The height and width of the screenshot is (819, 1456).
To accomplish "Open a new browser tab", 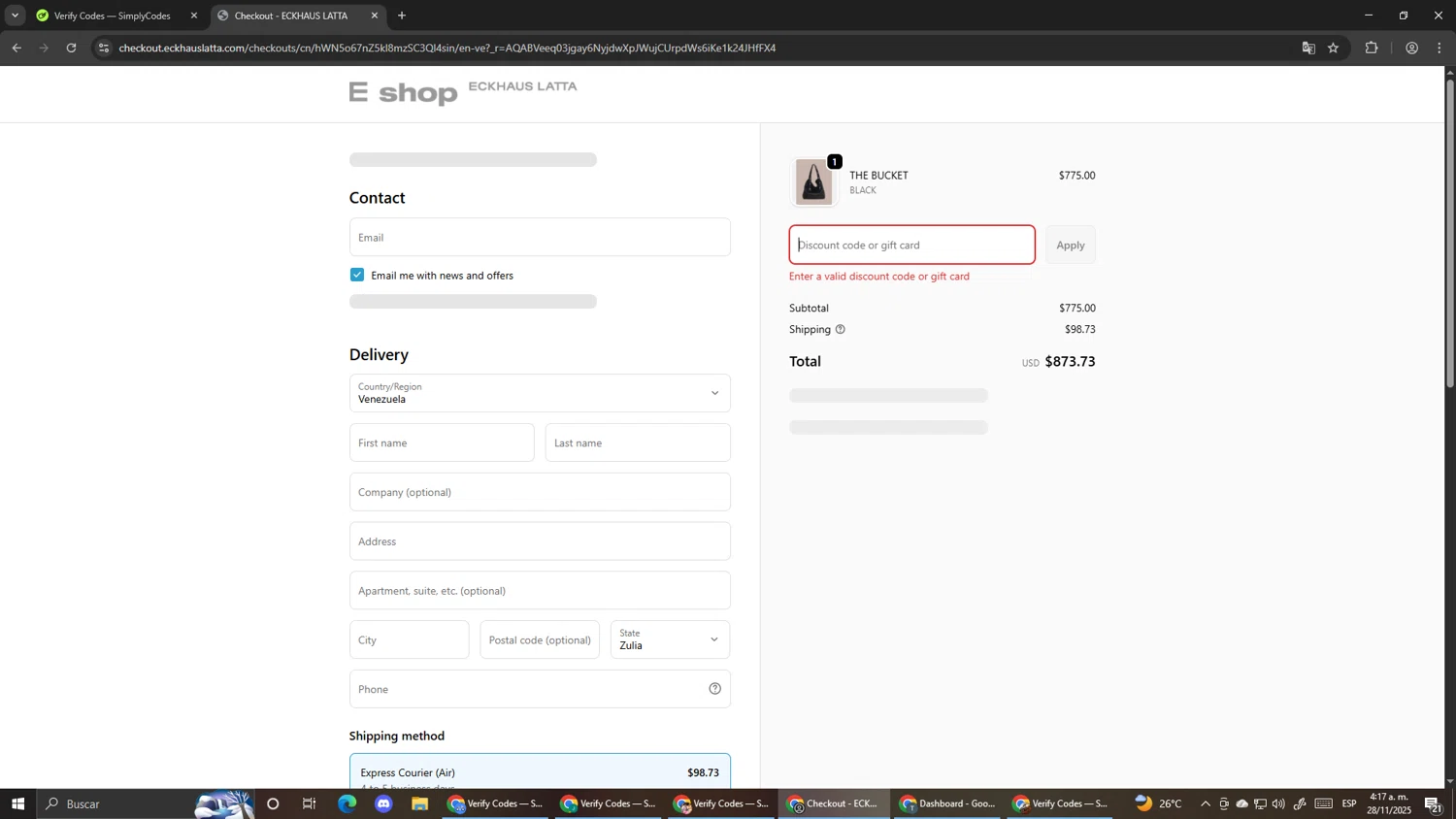I will click(402, 16).
